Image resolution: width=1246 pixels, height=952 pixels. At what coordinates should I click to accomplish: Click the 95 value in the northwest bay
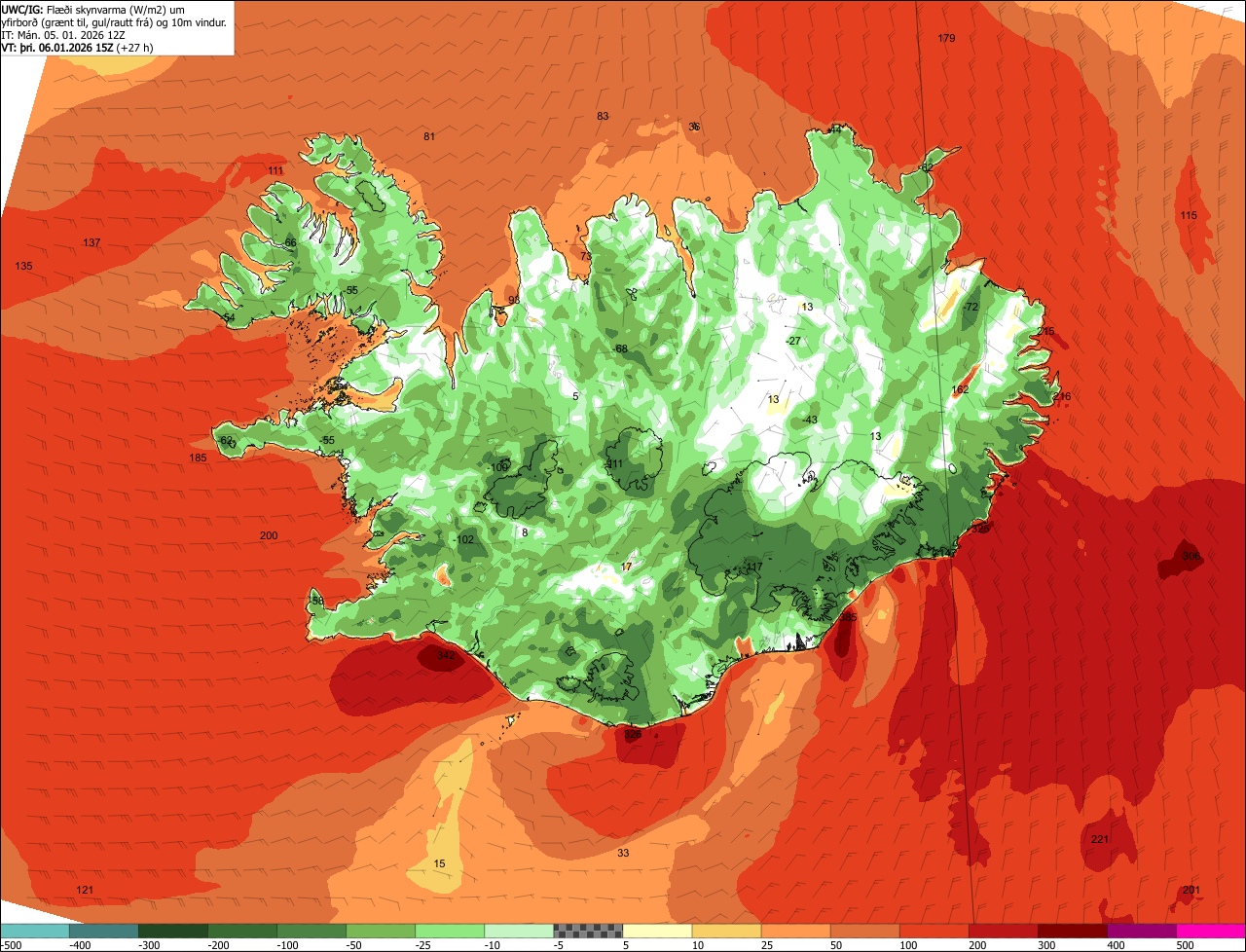coord(514,300)
